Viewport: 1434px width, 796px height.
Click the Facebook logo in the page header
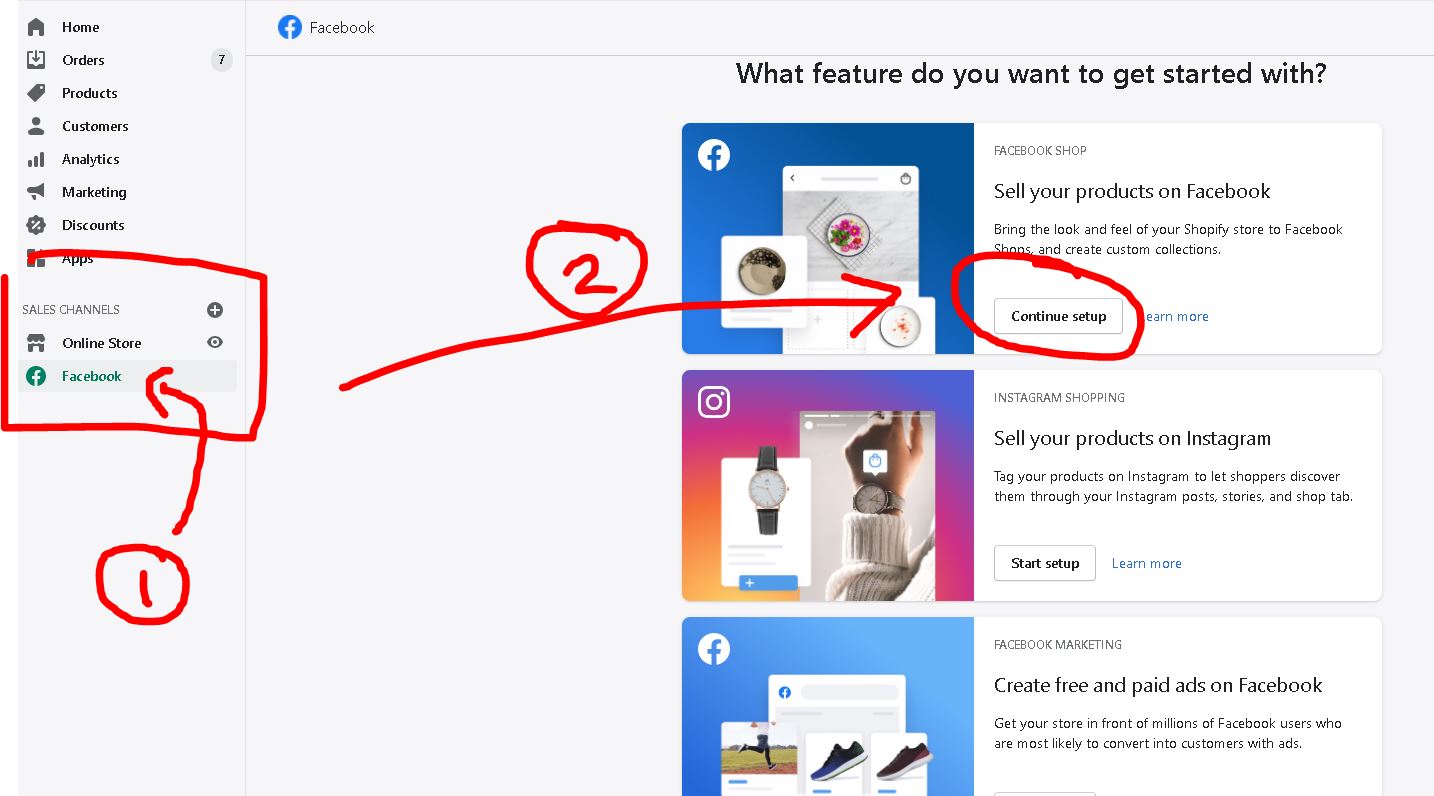(x=290, y=27)
